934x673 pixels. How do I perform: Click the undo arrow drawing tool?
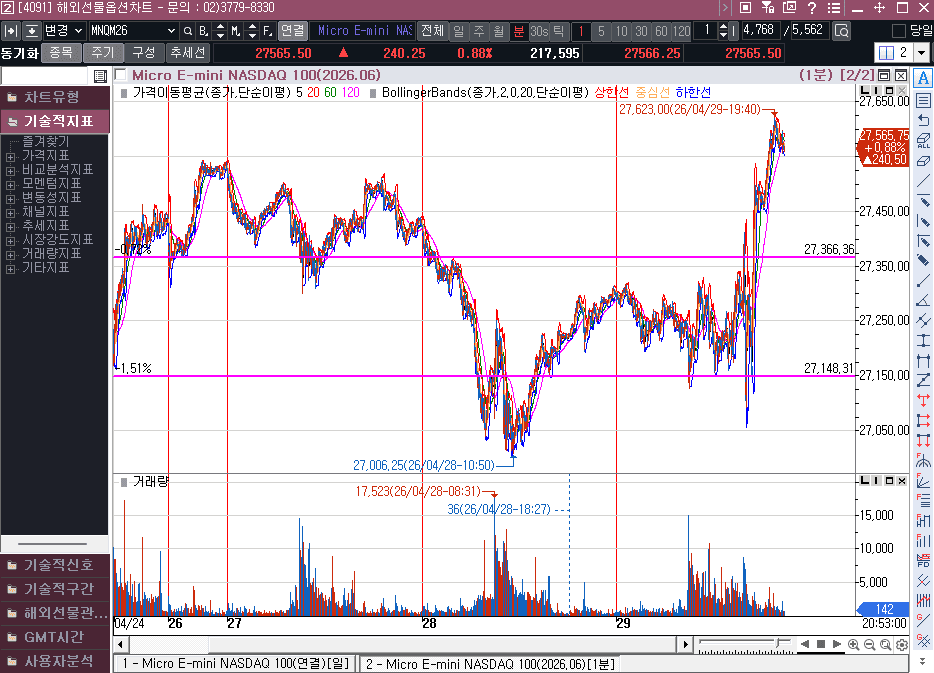(x=923, y=121)
